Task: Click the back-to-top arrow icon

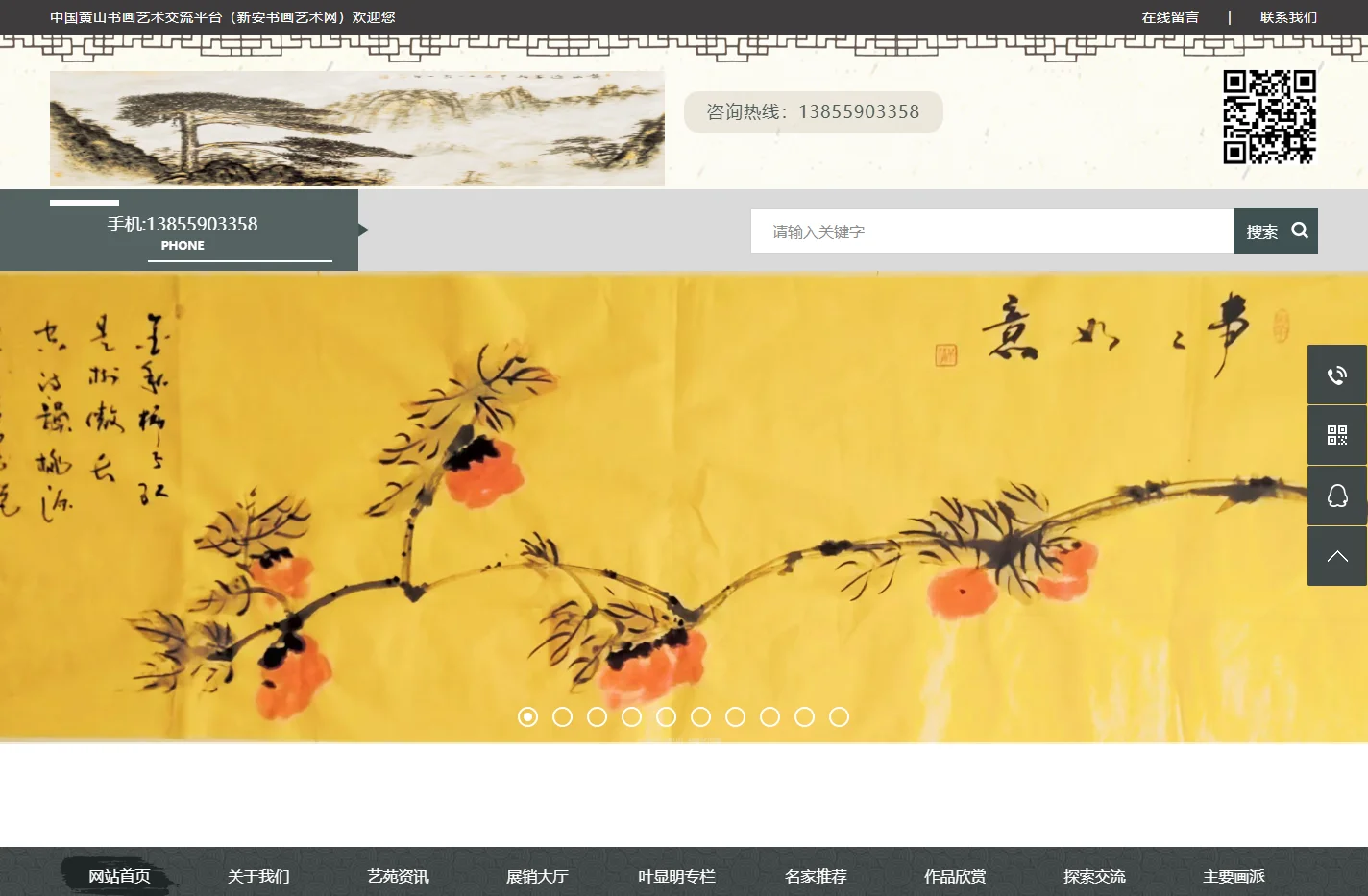Action: click(1337, 556)
